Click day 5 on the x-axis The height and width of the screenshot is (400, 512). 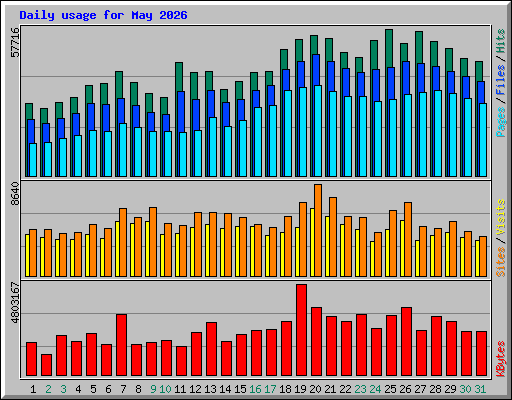point(93,389)
